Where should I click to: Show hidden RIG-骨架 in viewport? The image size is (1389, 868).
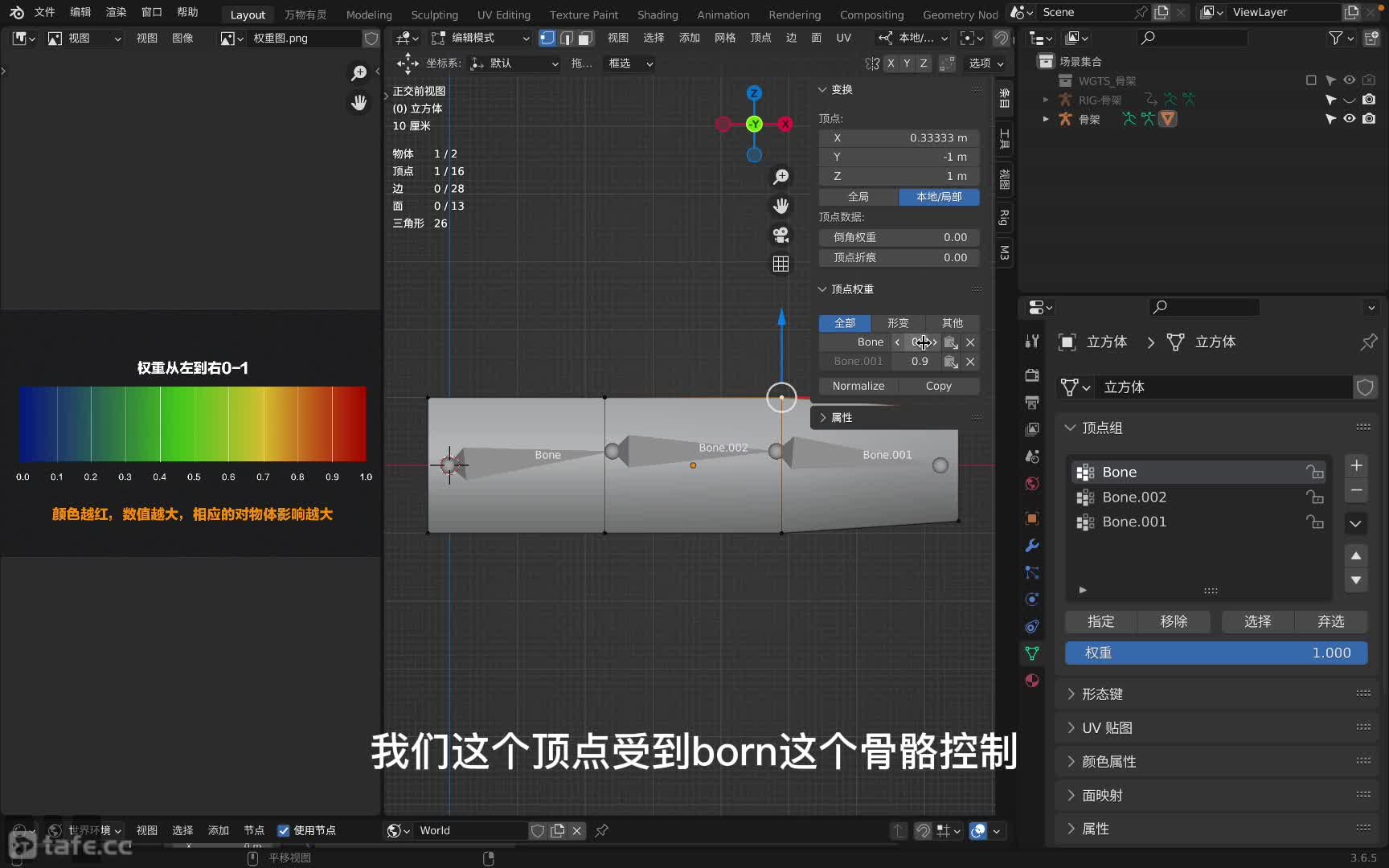[1350, 100]
